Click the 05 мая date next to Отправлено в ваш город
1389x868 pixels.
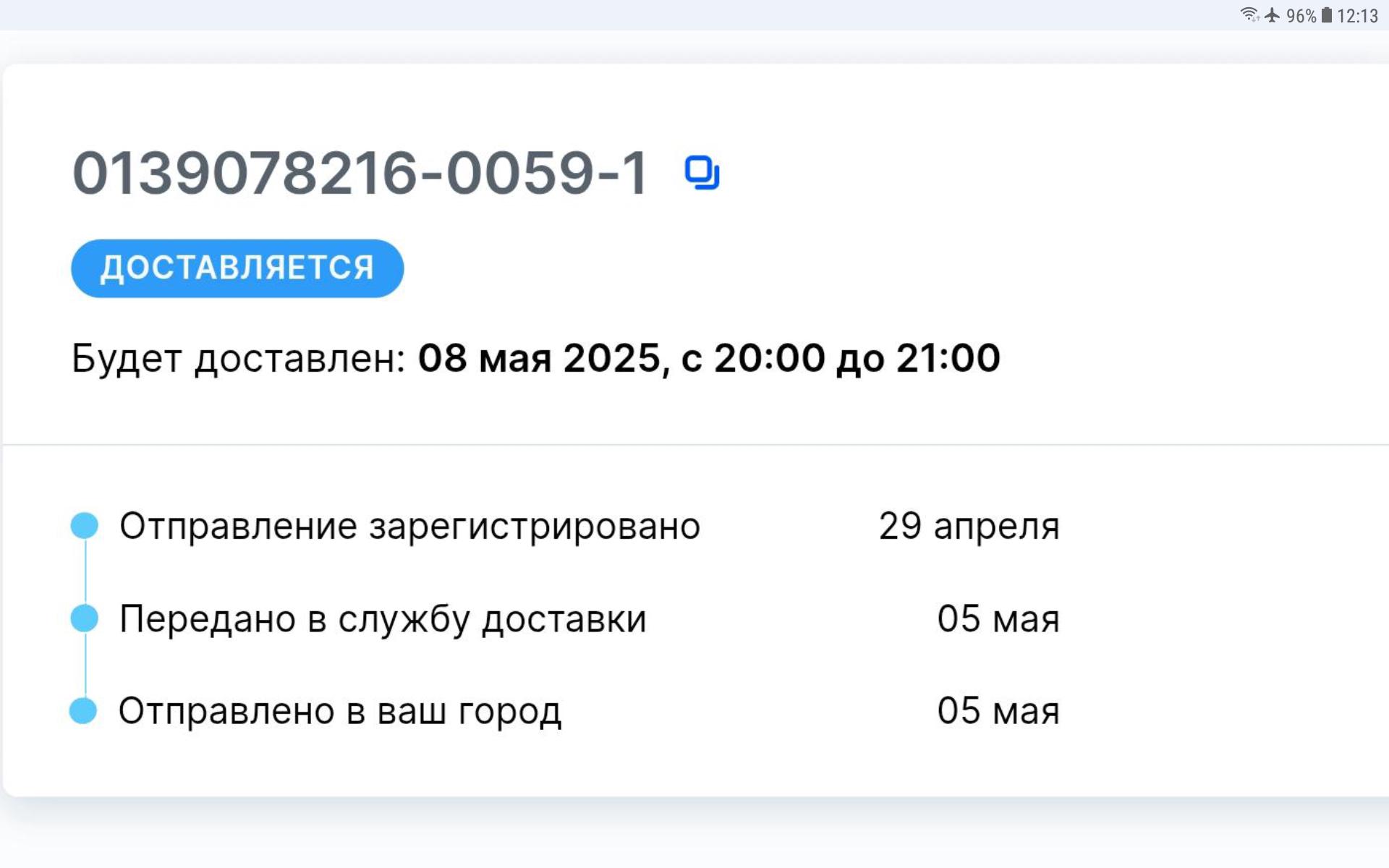(998, 711)
